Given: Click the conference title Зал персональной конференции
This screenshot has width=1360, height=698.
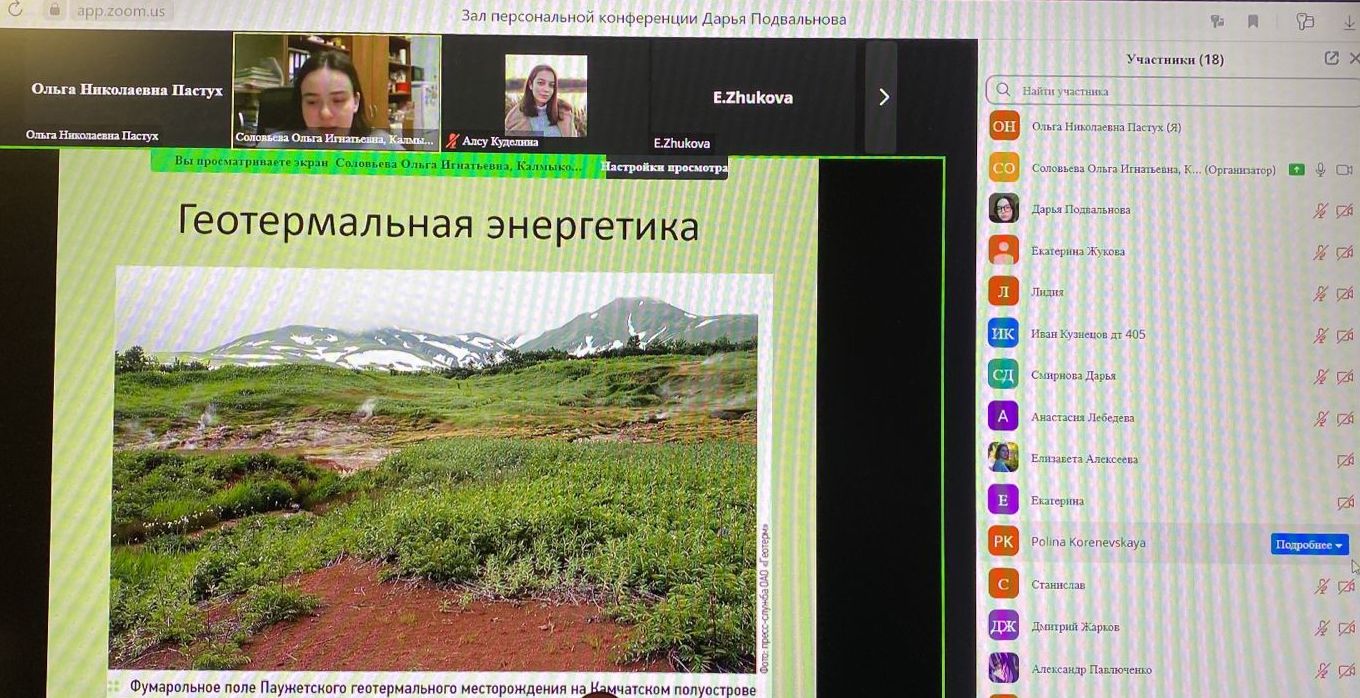Looking at the screenshot, I should click(653, 18).
